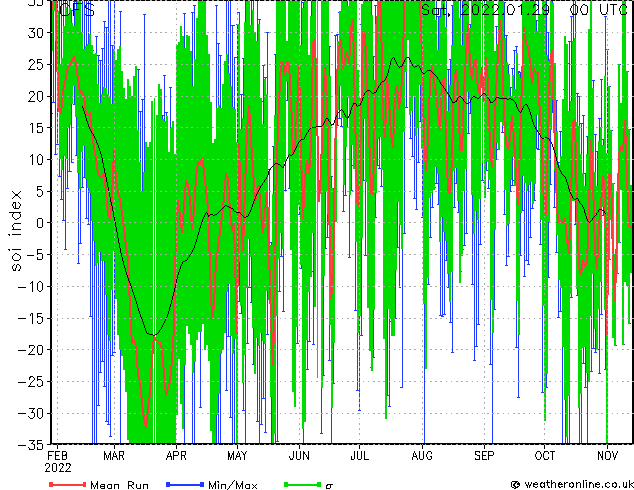Click the y-axis value 20
The width and height of the screenshot is (634, 490).
coord(36,96)
